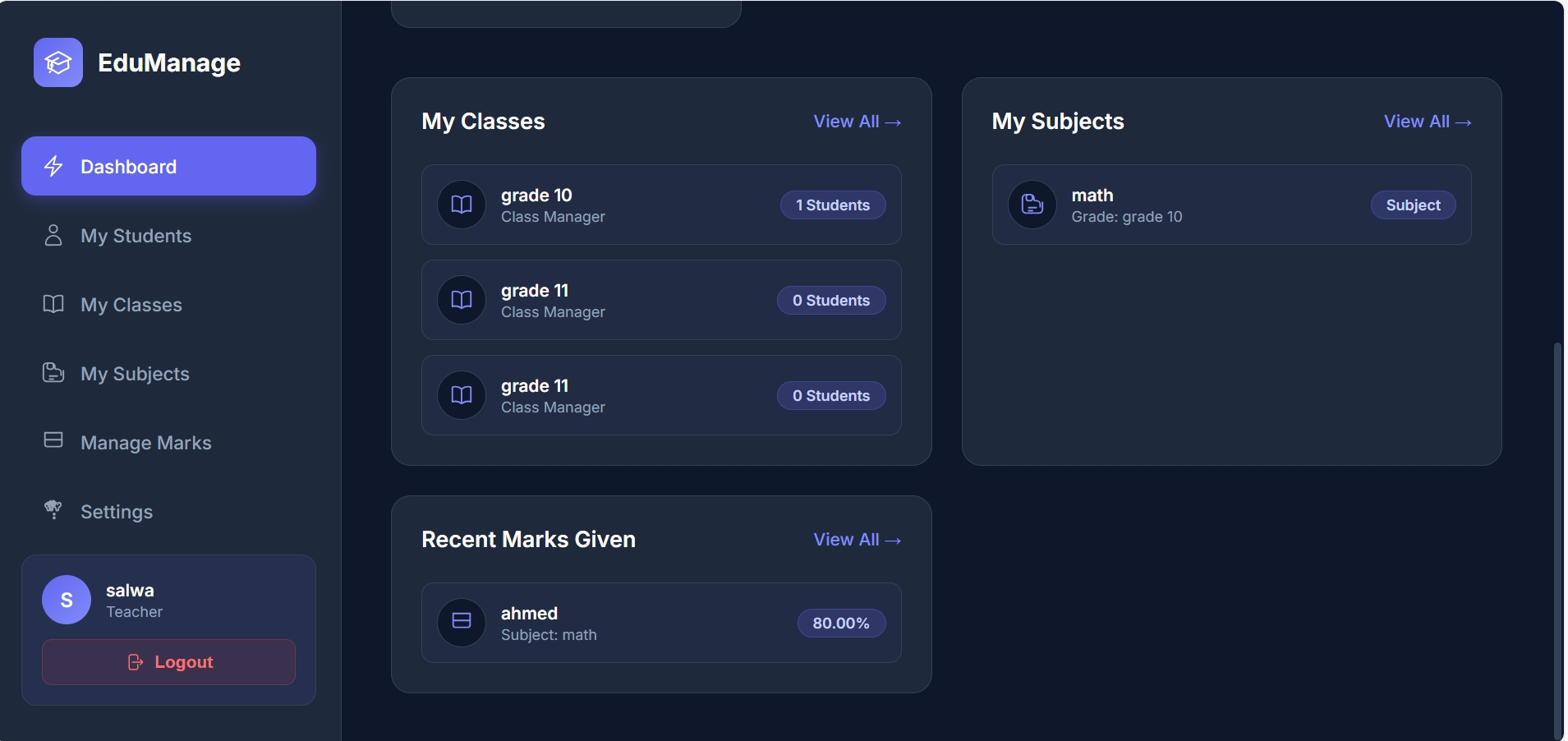Screen dimensions: 1568x741
Task: Select the EduManage title text
Action: 169,63
